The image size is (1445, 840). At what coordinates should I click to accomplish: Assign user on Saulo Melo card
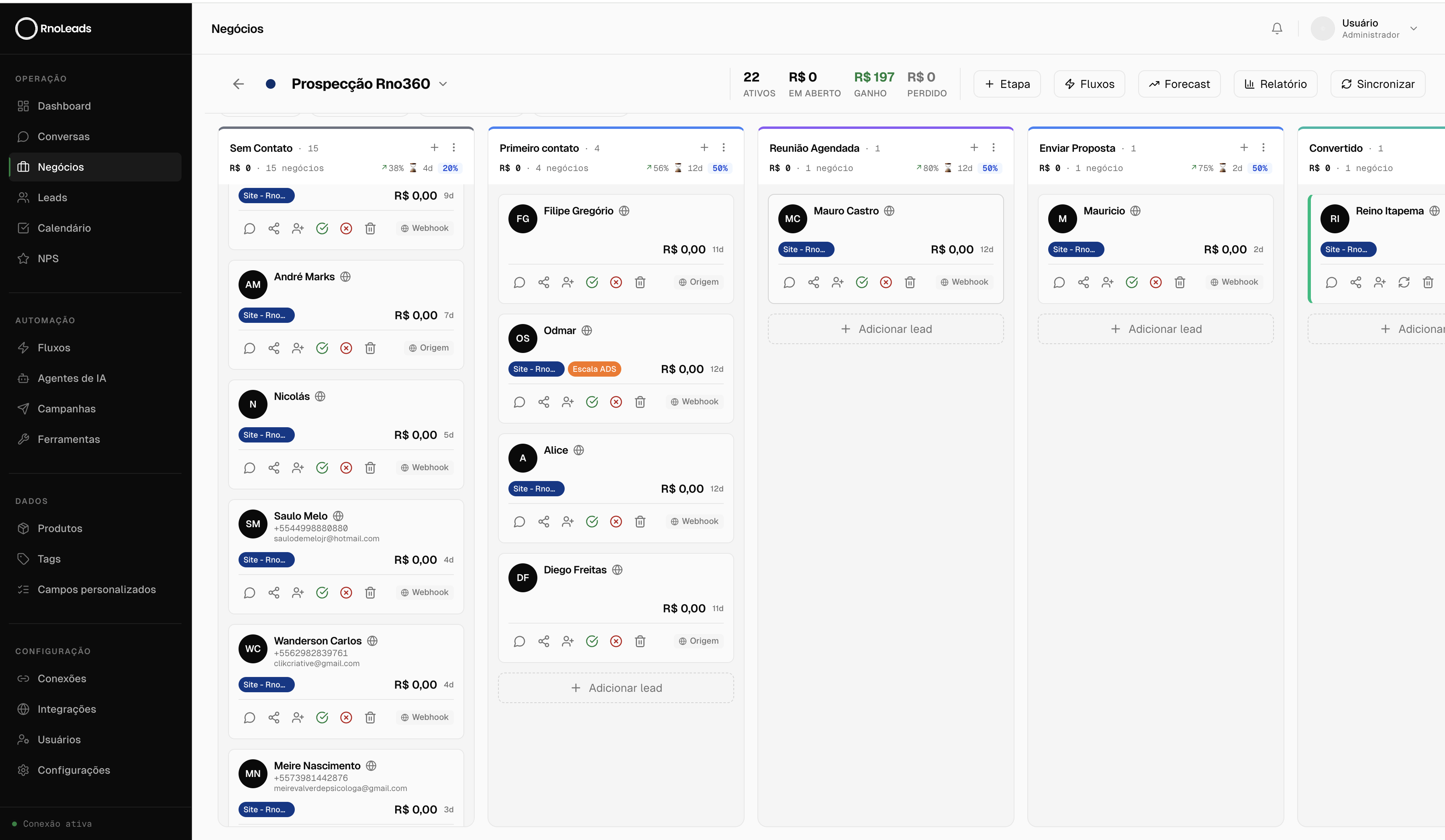point(298,593)
